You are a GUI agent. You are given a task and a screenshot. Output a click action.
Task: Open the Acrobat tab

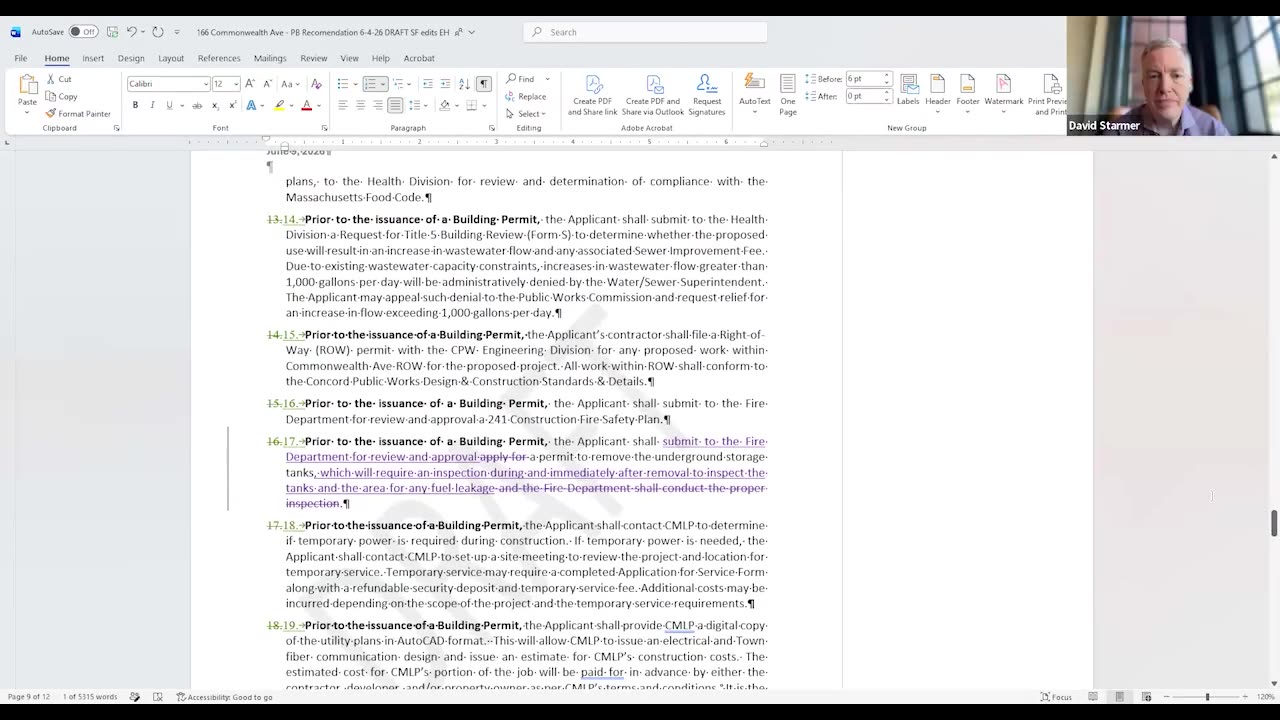click(x=419, y=58)
